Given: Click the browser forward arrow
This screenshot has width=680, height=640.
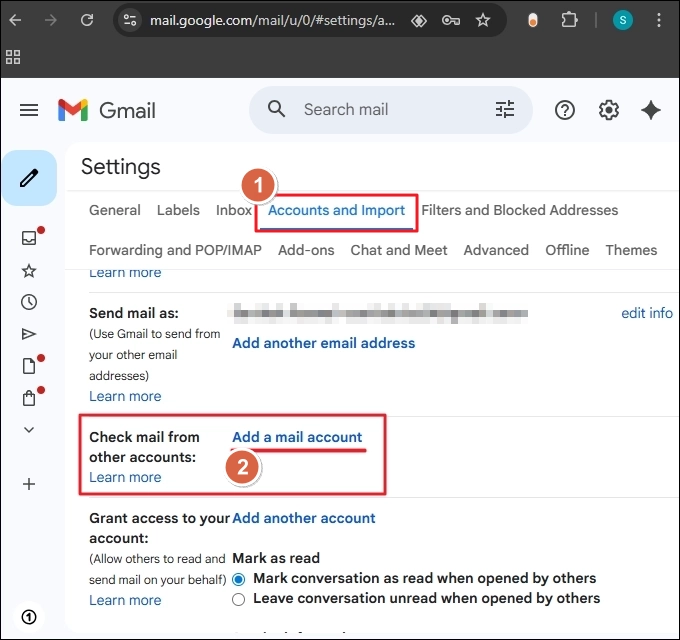Looking at the screenshot, I should (x=51, y=20).
